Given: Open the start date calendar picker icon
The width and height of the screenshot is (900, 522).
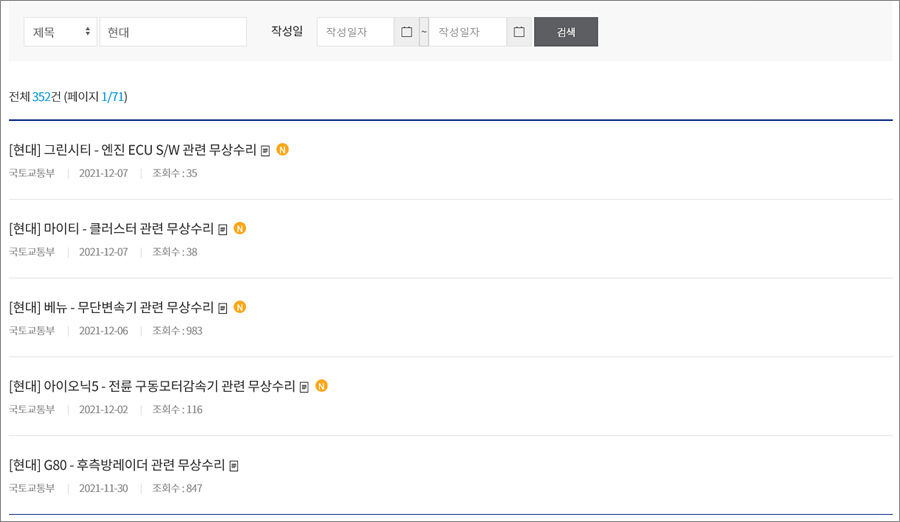Looking at the screenshot, I should click(x=406, y=32).
